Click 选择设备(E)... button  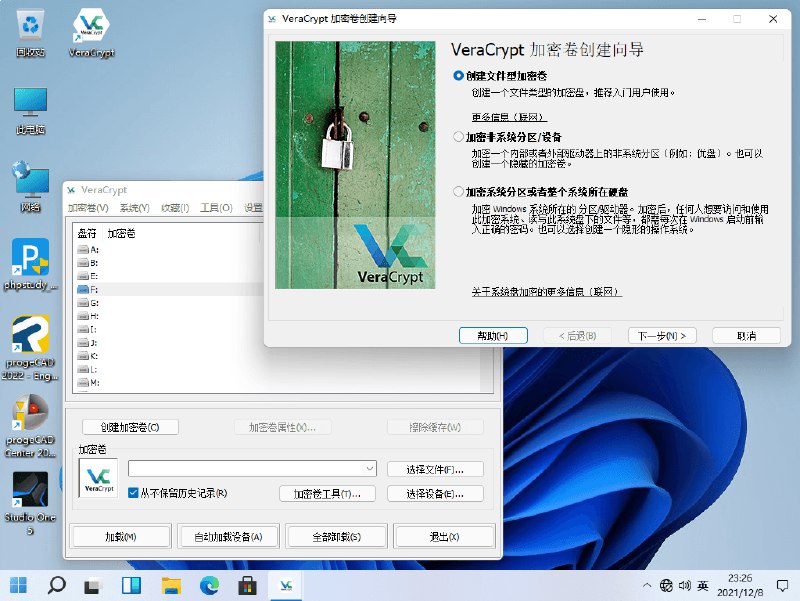point(435,493)
